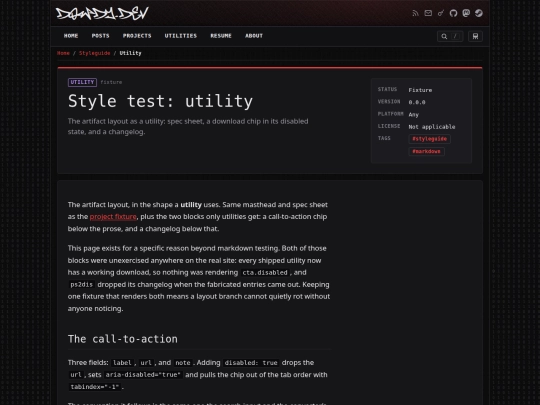Open the Mastodon icon
Image resolution: width=540 pixels, height=405 pixels.
tap(466, 13)
